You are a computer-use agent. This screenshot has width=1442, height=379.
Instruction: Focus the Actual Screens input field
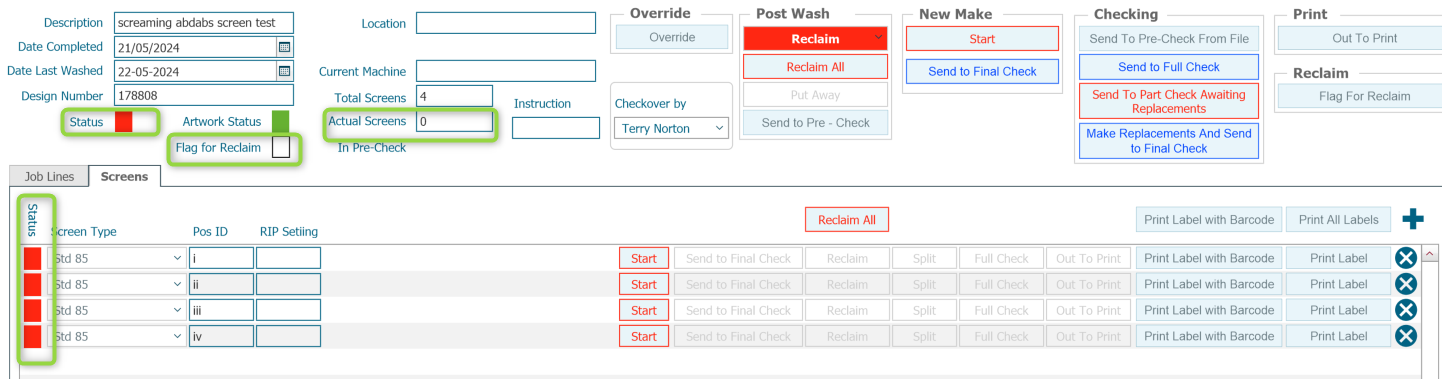click(x=455, y=121)
